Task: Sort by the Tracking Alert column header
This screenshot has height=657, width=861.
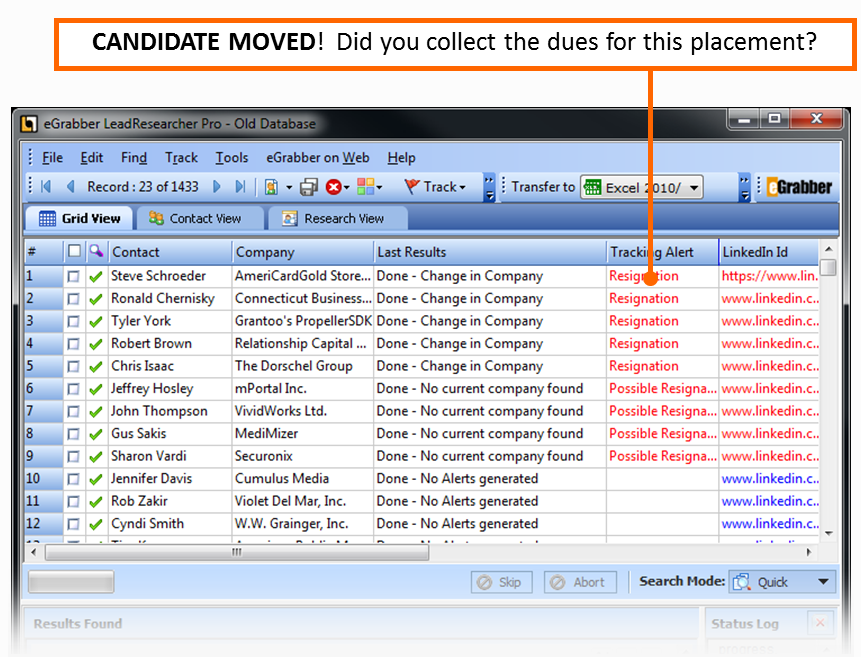Action: [663, 252]
